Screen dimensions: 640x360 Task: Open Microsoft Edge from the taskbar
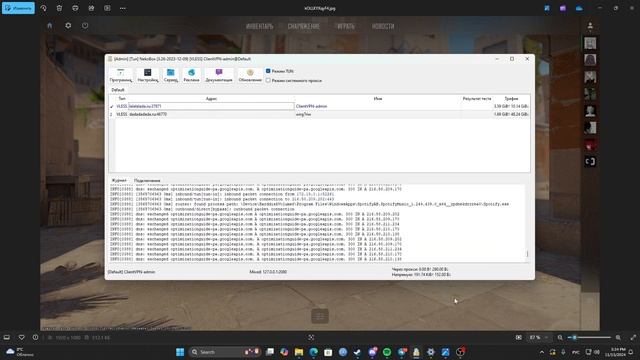tap(313, 352)
